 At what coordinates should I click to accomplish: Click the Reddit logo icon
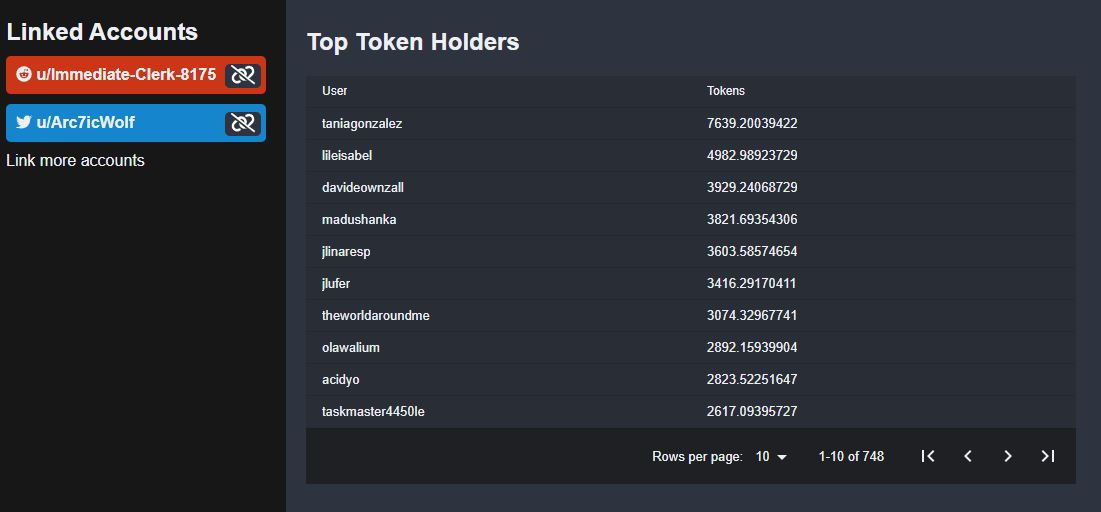coord(24,74)
